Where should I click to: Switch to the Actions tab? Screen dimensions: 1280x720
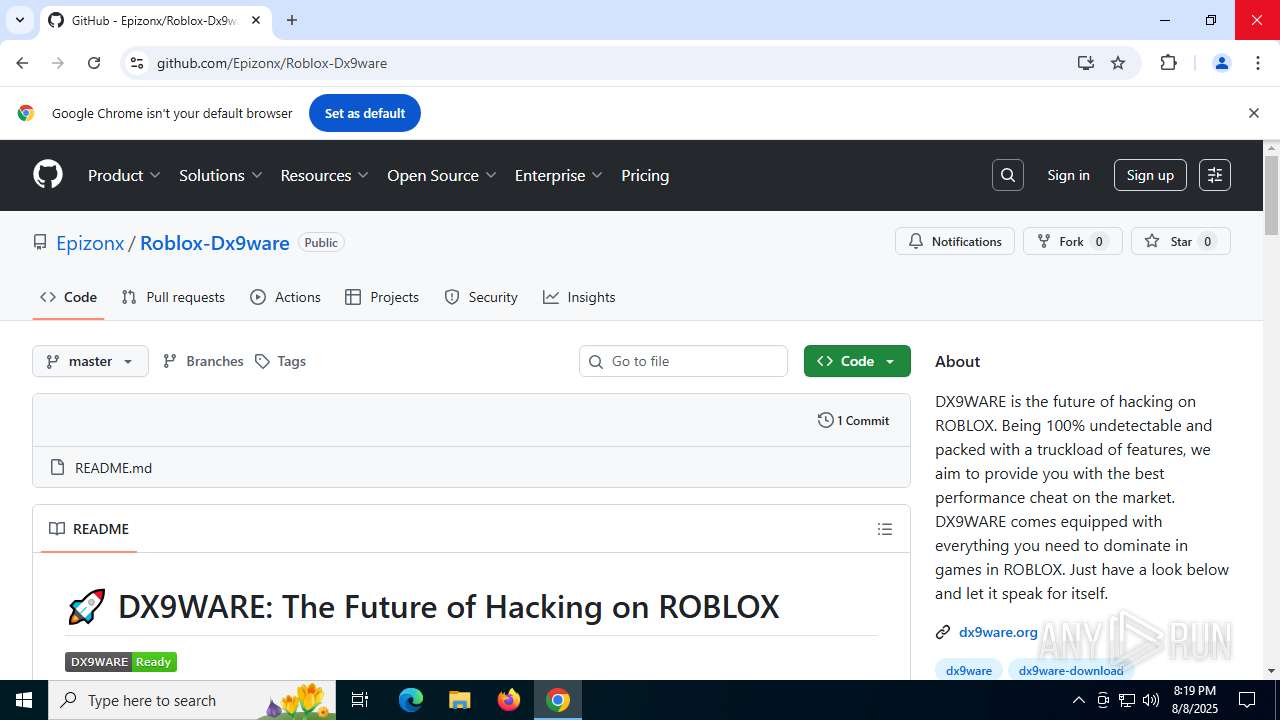coord(285,297)
